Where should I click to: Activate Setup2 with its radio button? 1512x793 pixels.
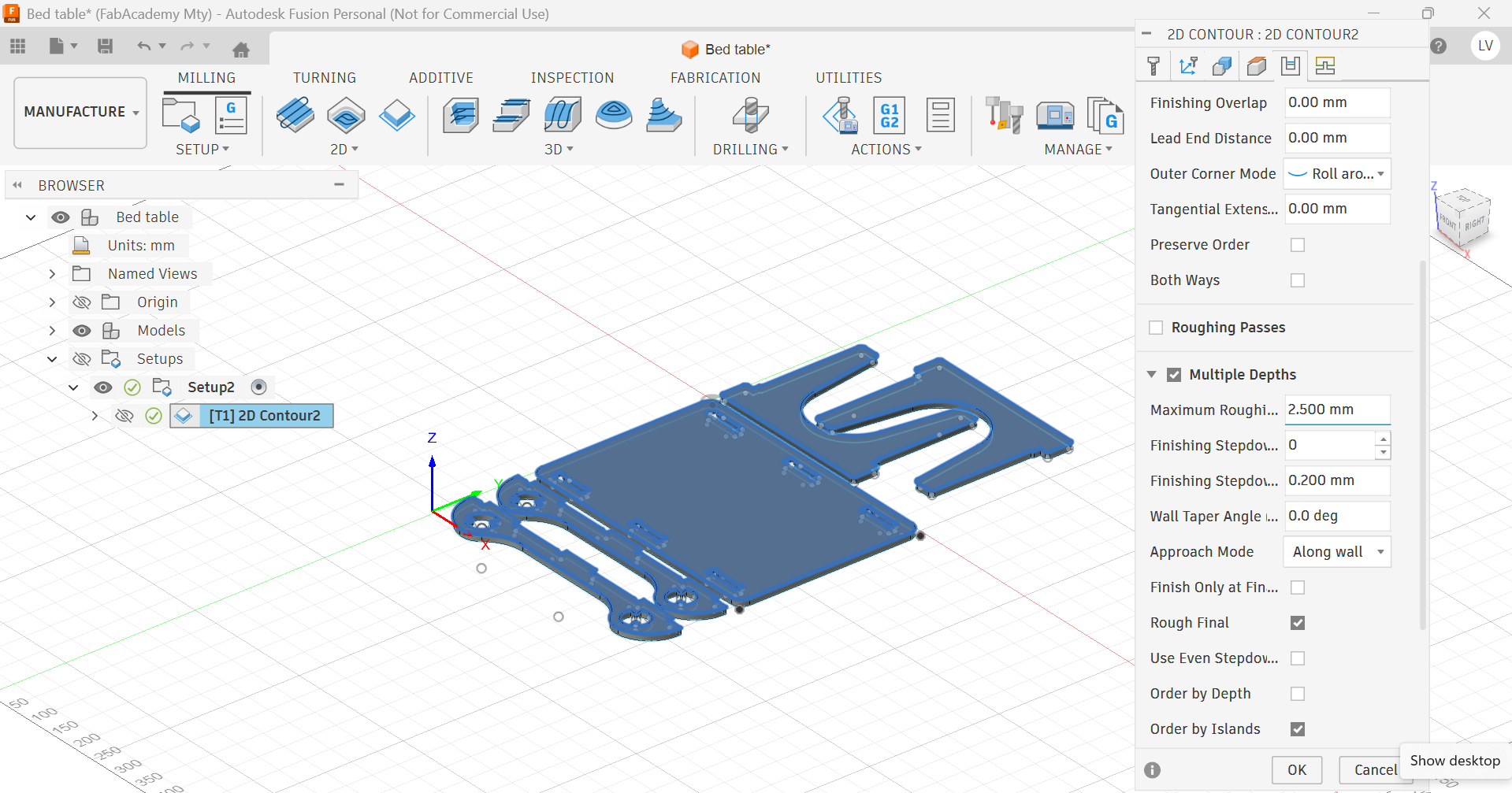(x=258, y=387)
